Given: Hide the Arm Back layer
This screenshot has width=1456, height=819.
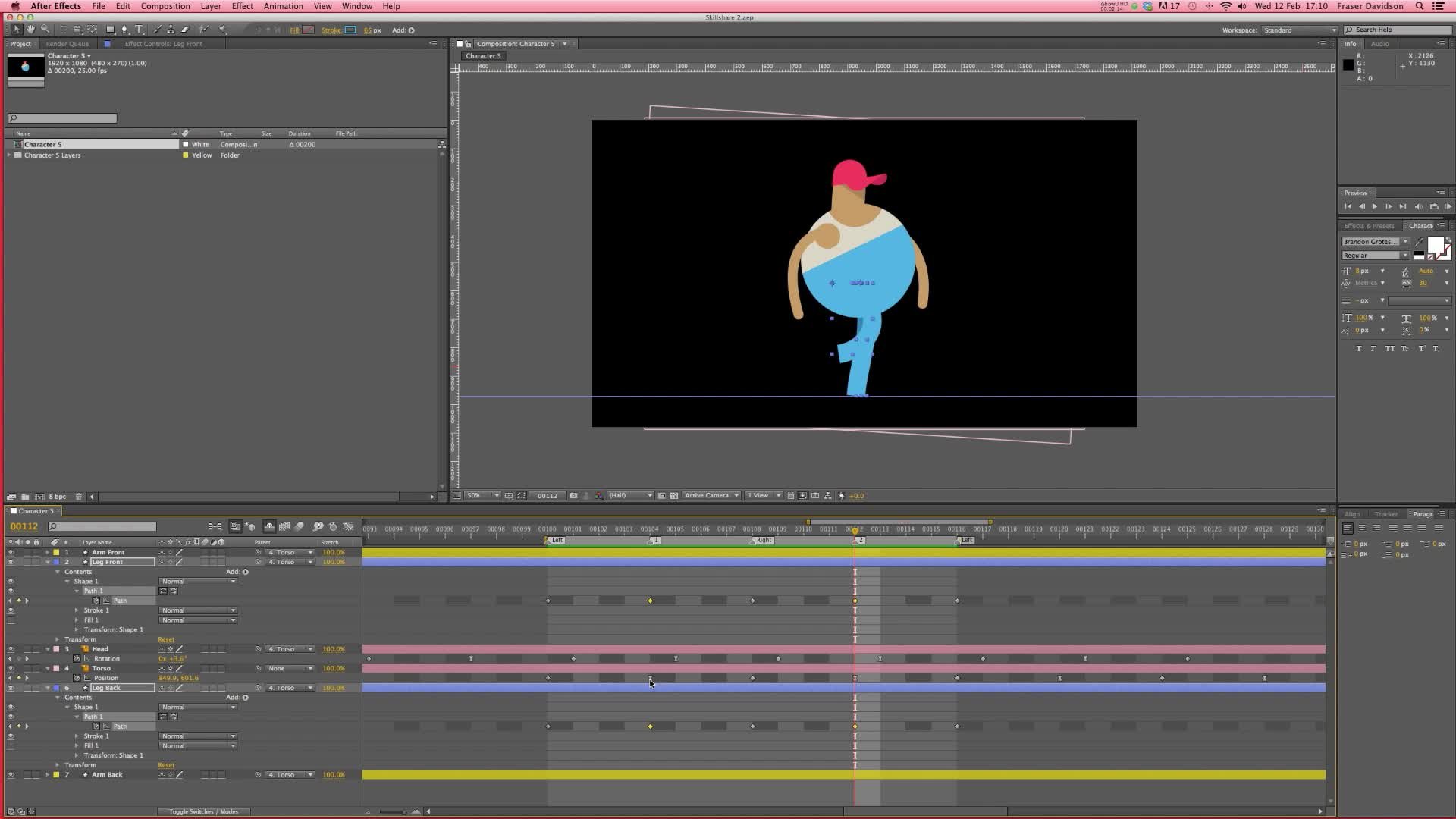Looking at the screenshot, I should (x=11, y=775).
